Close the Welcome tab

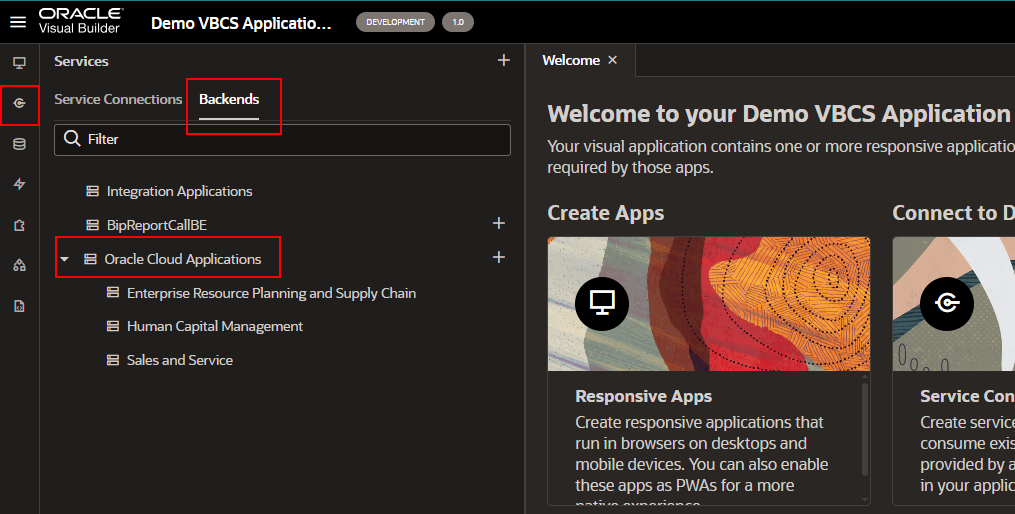click(612, 60)
